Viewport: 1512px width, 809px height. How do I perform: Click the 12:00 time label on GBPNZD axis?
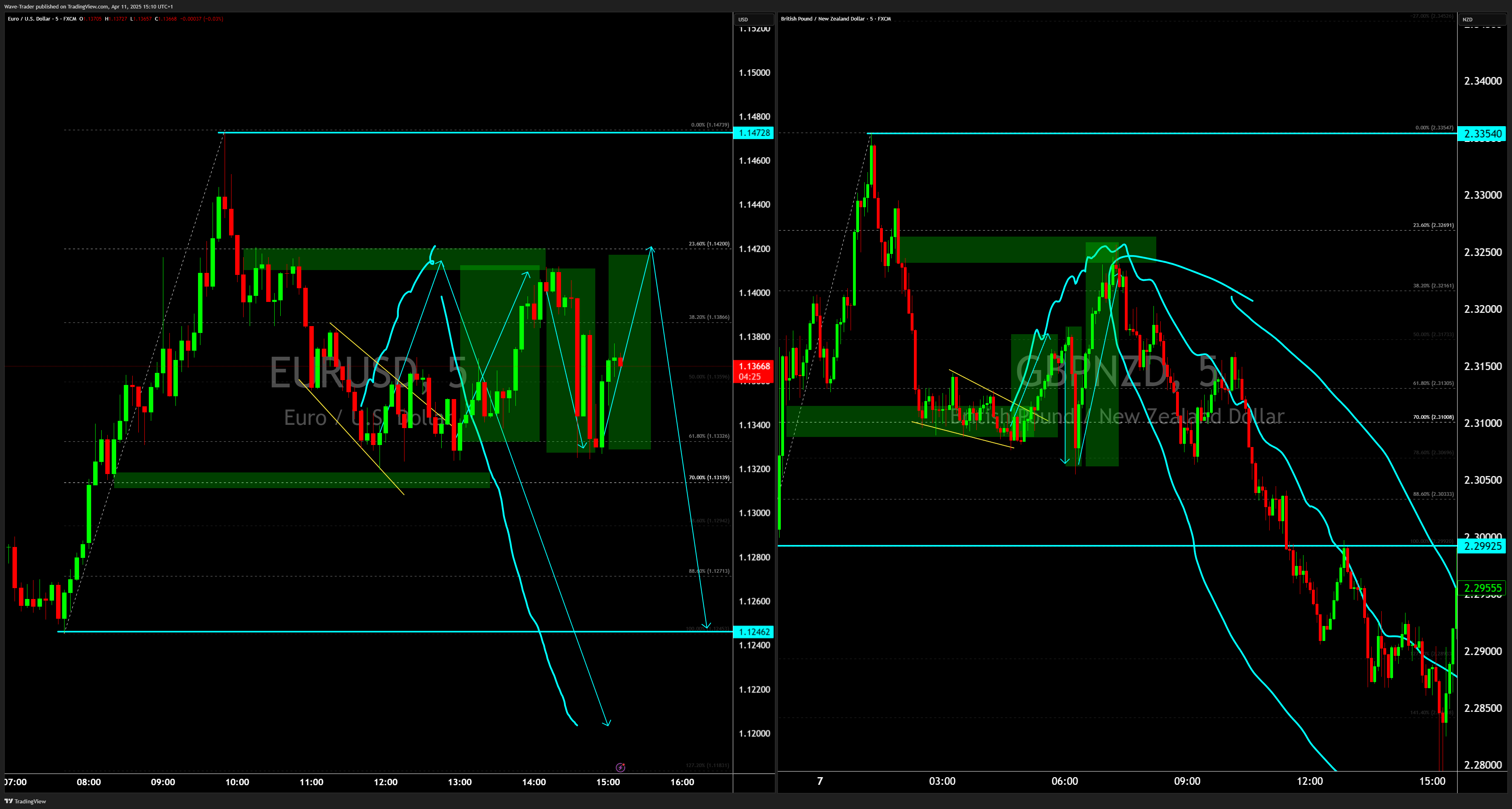pyautogui.click(x=1310, y=782)
